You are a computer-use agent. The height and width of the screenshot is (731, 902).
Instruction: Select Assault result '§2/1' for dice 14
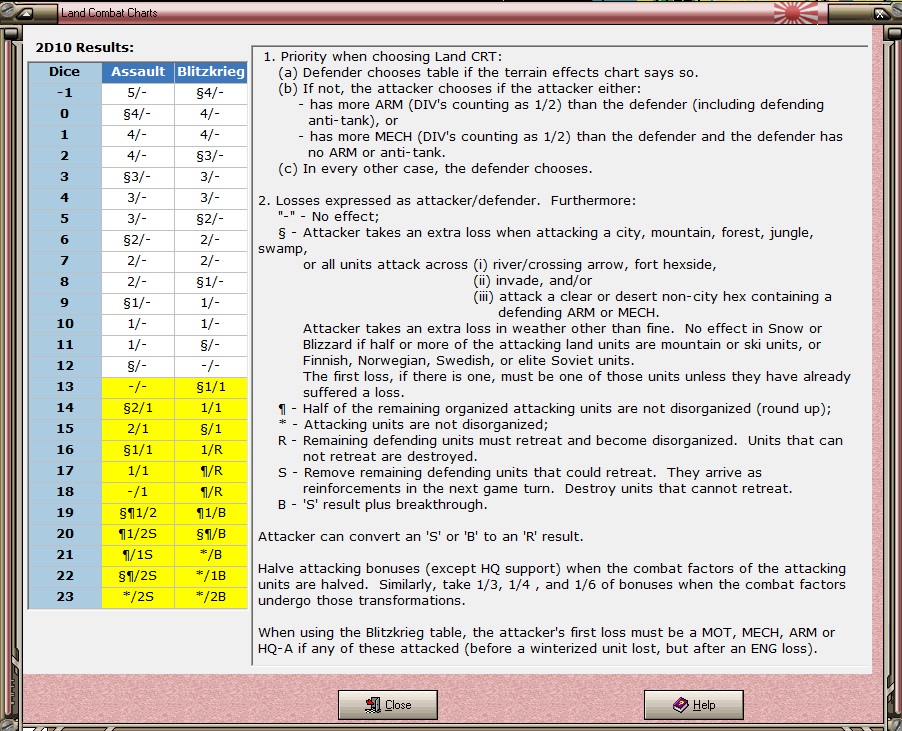pos(138,408)
